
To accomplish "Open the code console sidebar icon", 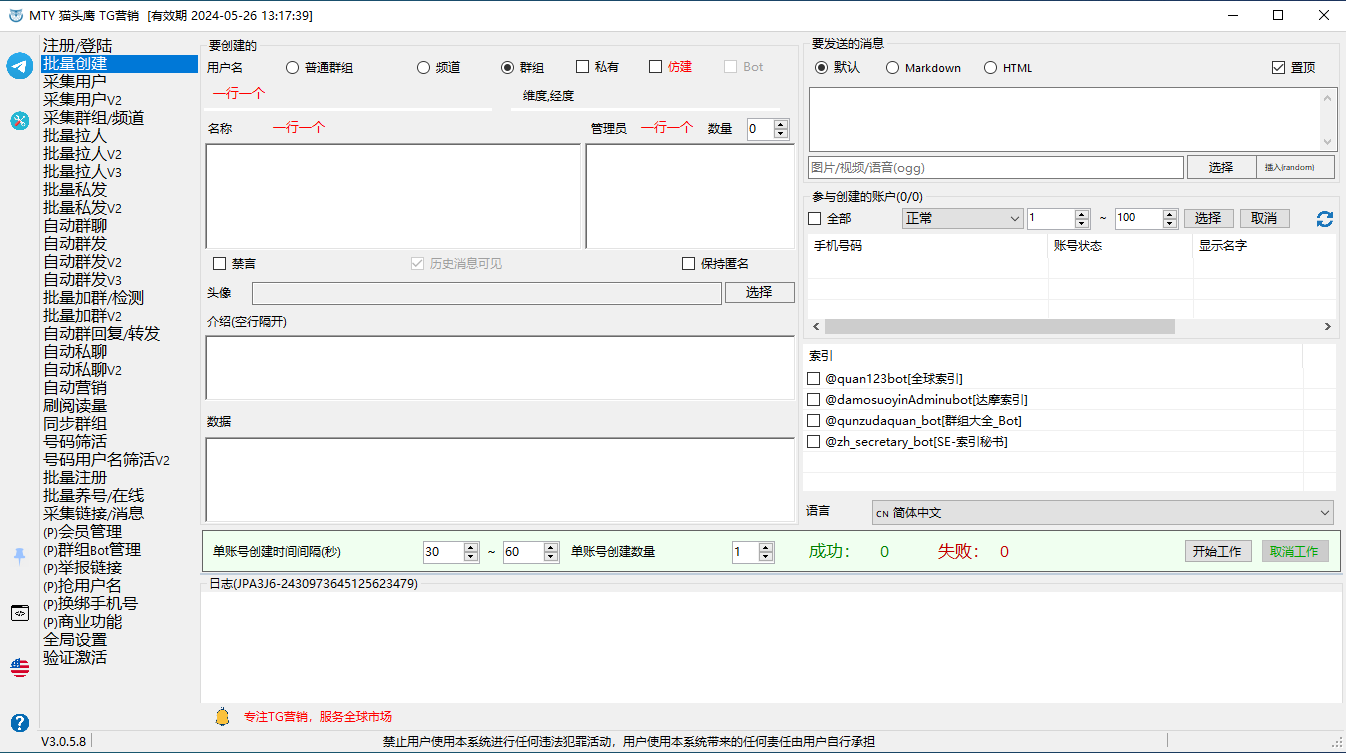I will 20,613.
